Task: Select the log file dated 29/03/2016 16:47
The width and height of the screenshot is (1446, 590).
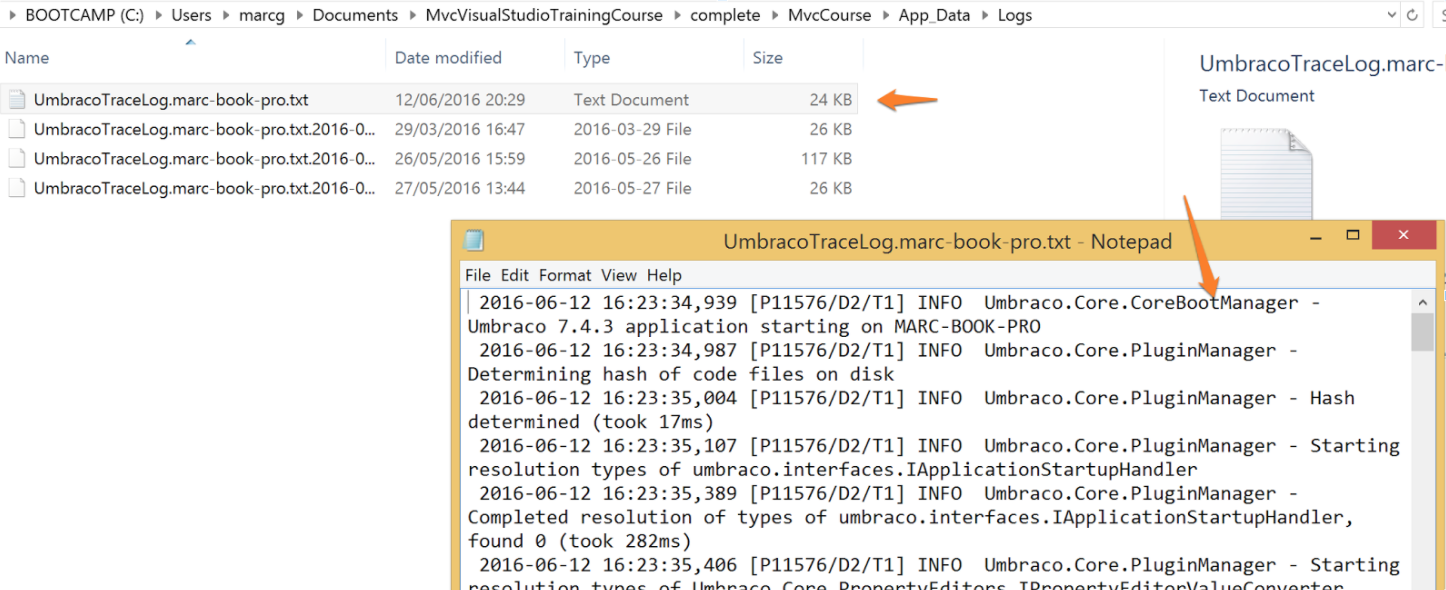Action: [x=205, y=129]
